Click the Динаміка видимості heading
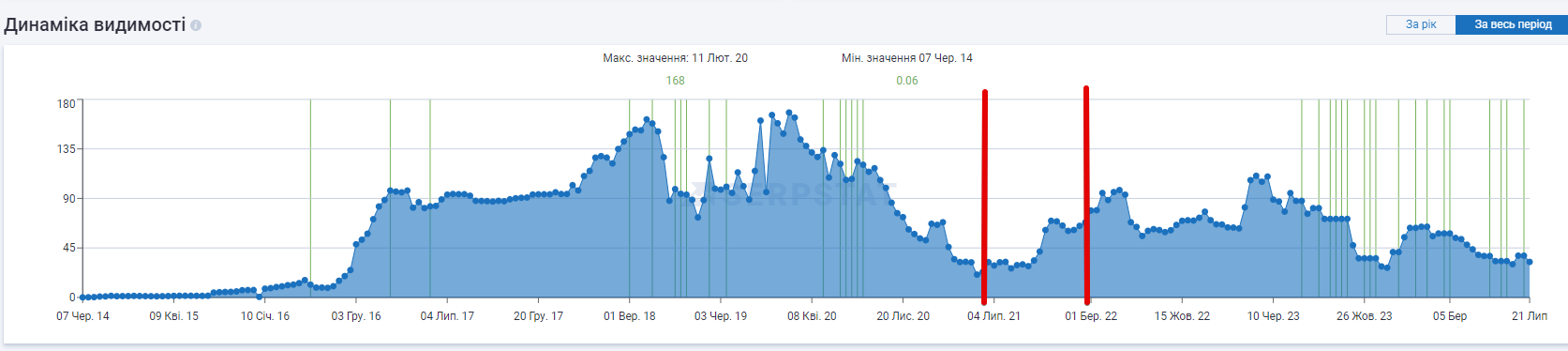Image resolution: width=1568 pixels, height=351 pixels. 95,25
